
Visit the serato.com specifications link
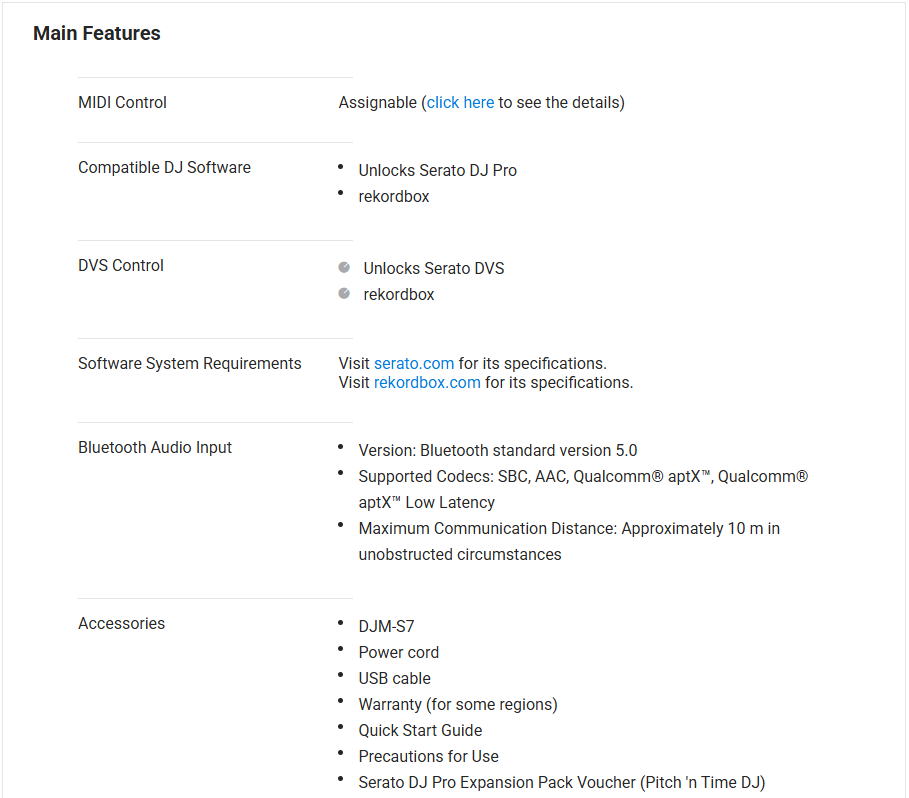[x=414, y=363]
